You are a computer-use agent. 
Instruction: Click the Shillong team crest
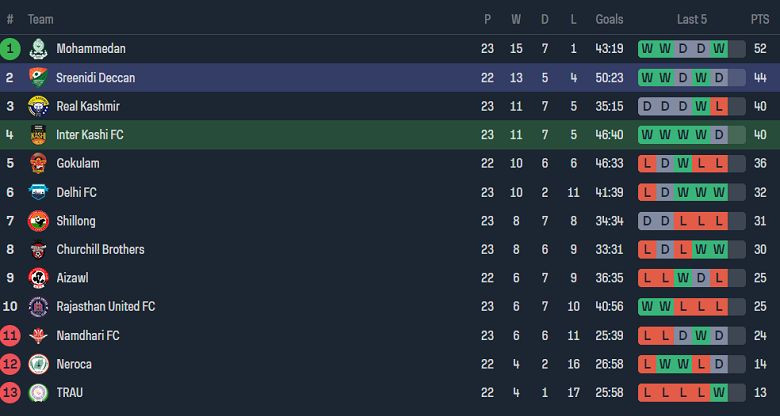(x=38, y=221)
